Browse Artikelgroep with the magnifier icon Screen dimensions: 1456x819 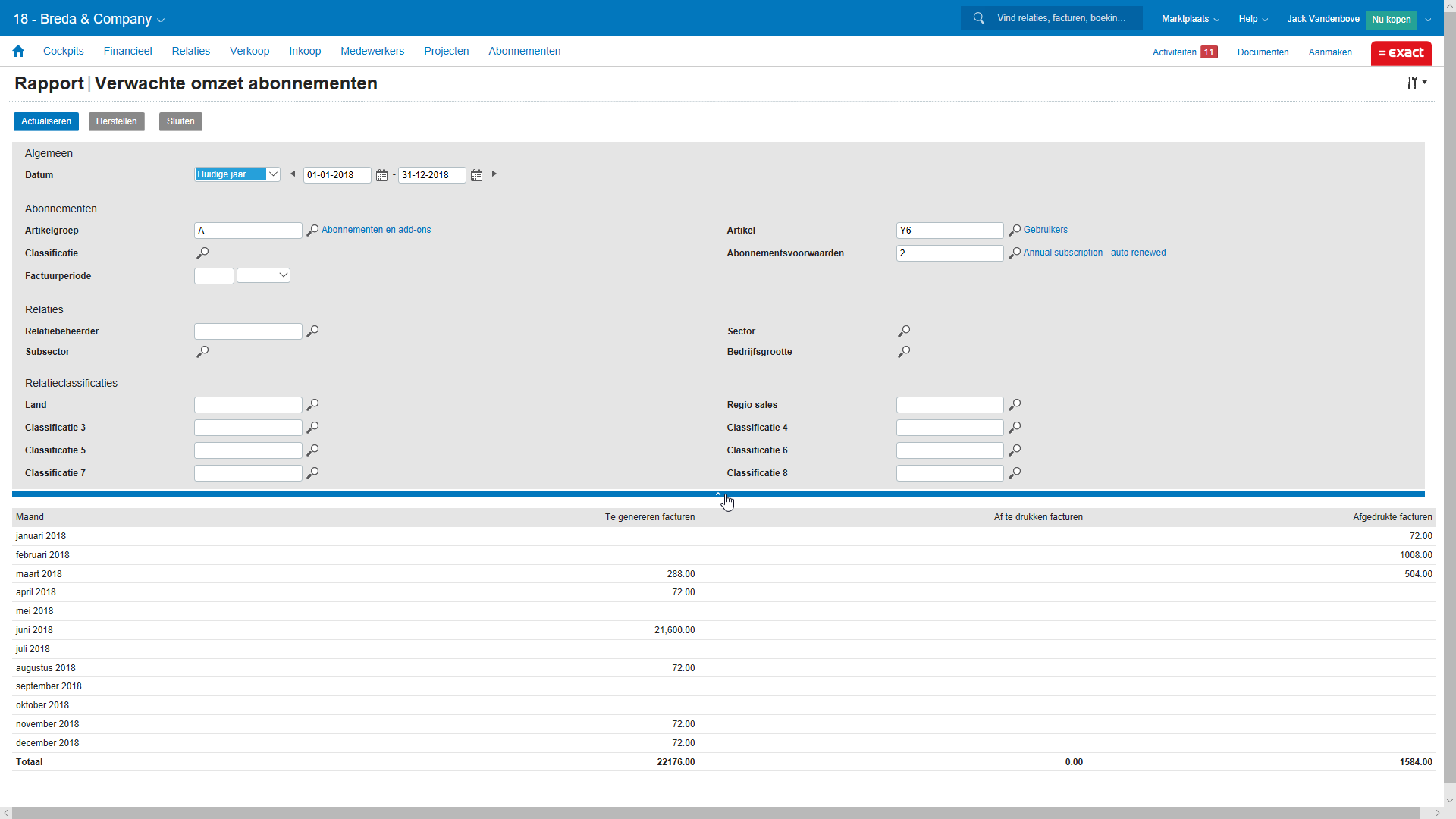(312, 231)
